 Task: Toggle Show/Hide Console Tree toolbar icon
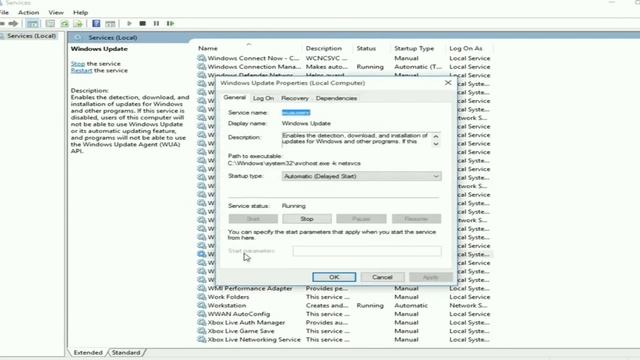(x=32, y=24)
